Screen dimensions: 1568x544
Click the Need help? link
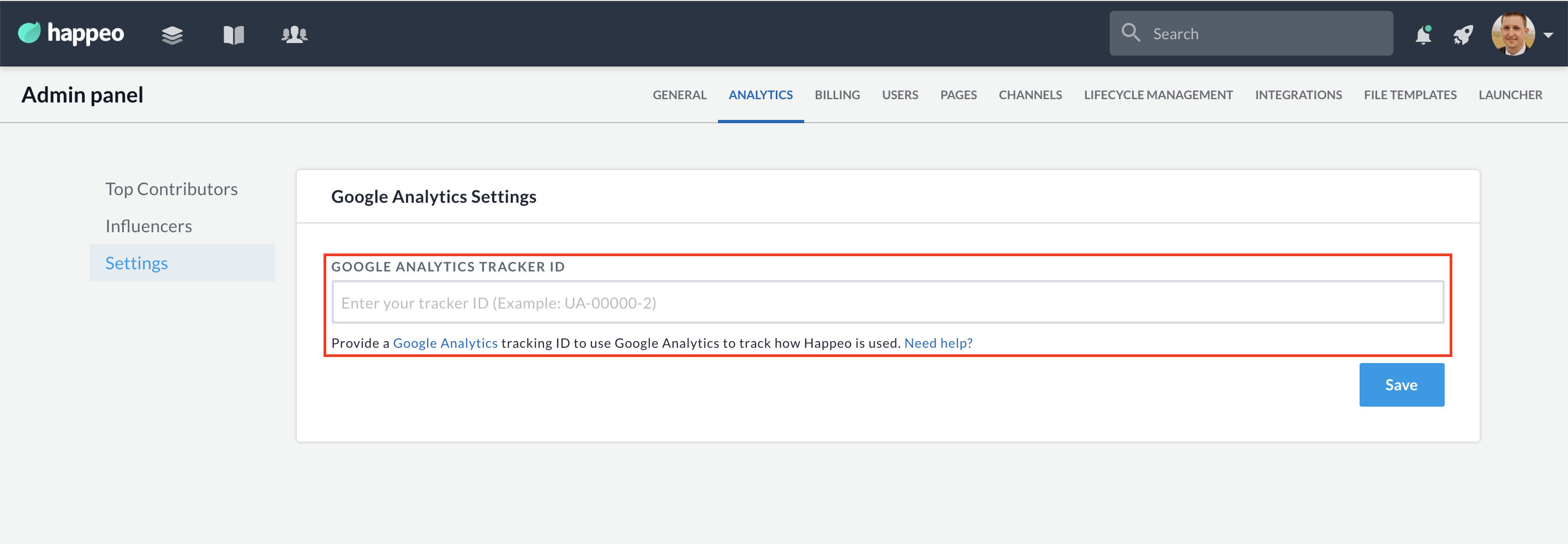point(938,343)
